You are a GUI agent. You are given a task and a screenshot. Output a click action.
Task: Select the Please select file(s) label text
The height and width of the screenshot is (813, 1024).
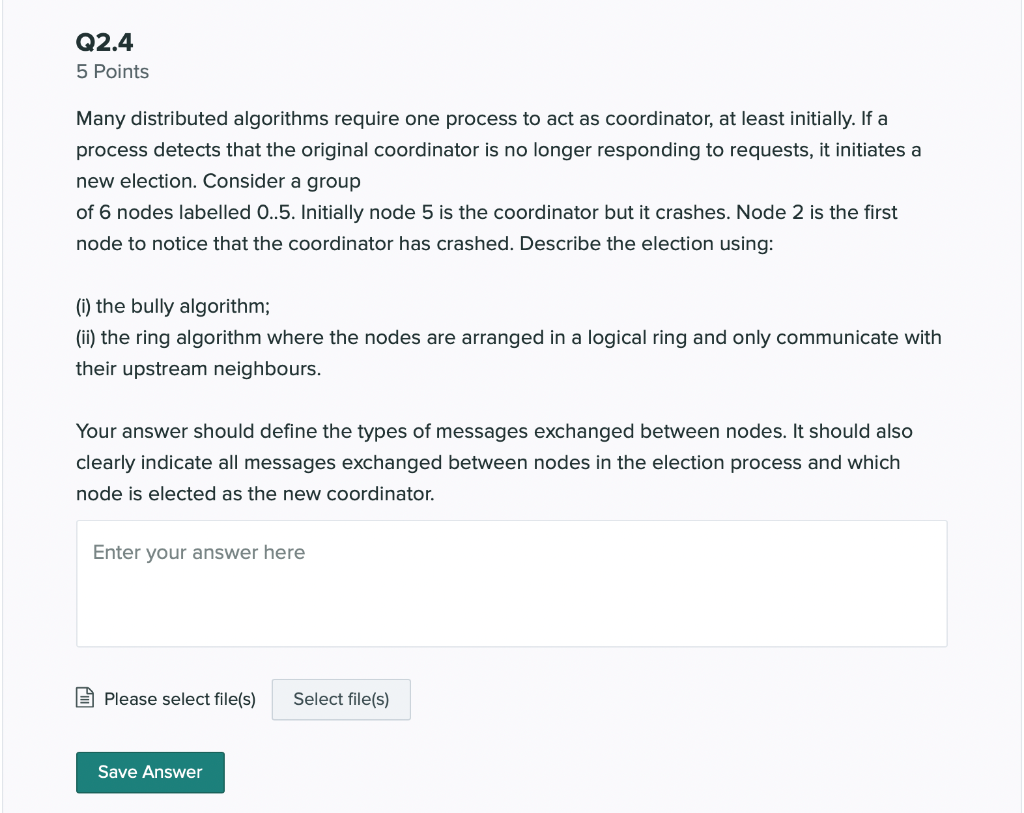pyautogui.click(x=179, y=698)
